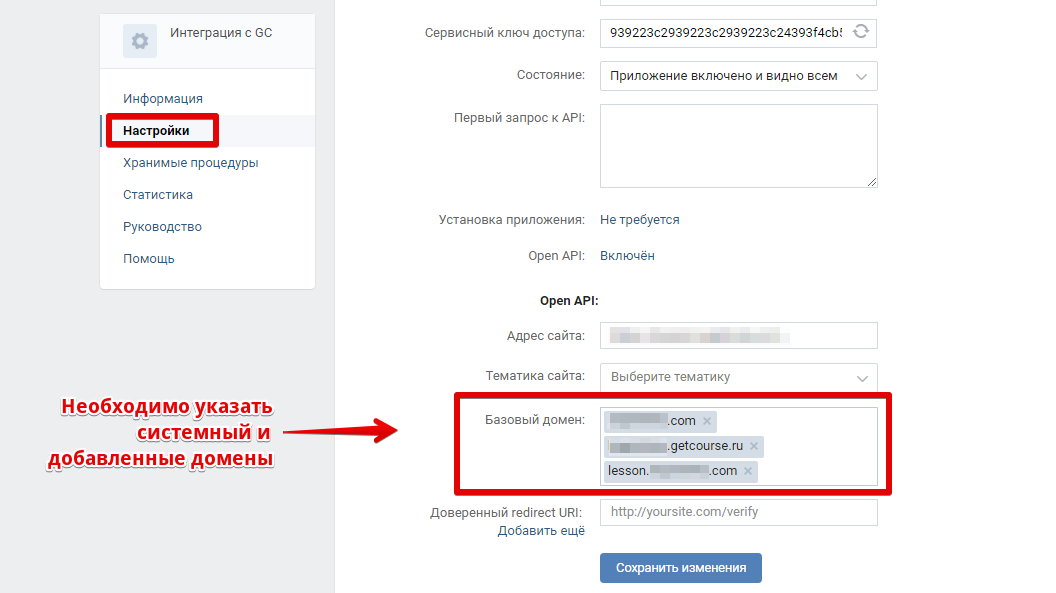Open the Информация menu item
The height and width of the screenshot is (593, 1056).
point(163,99)
